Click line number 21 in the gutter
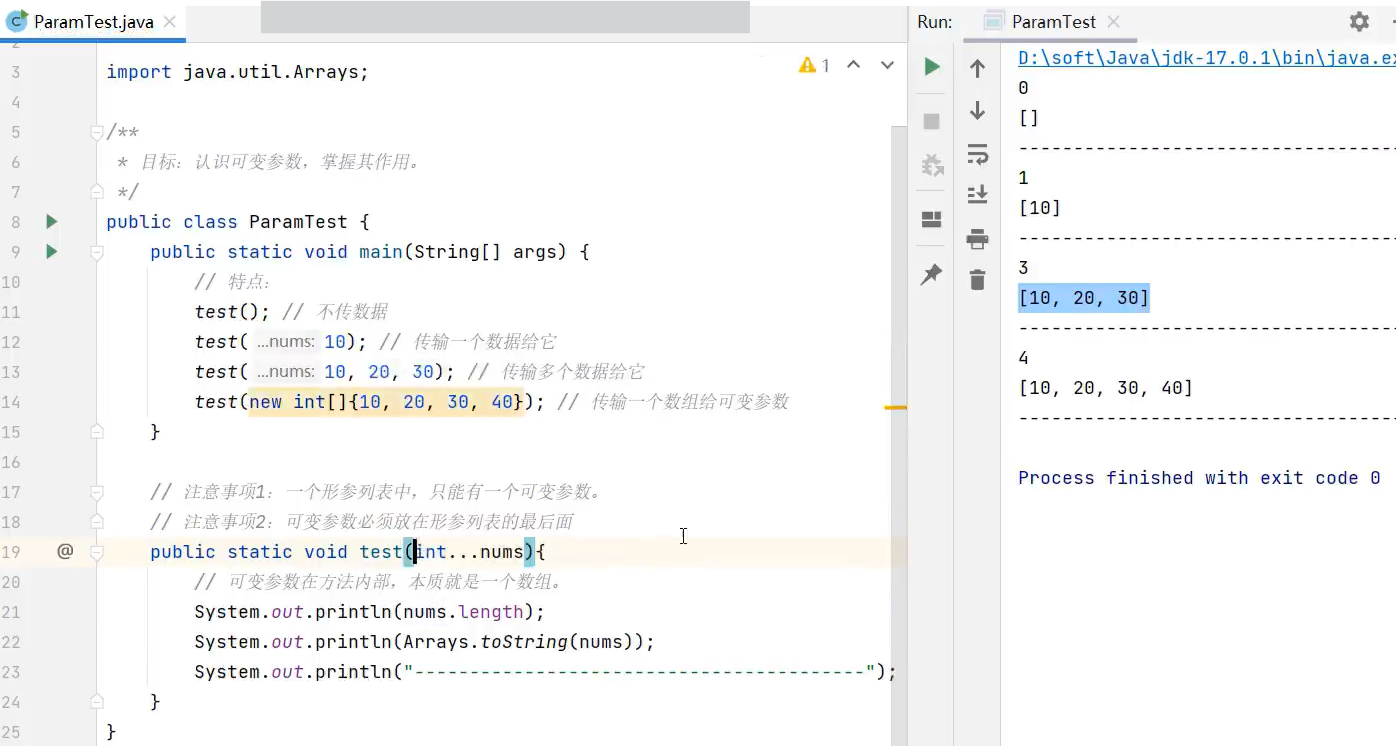The height and width of the screenshot is (746, 1396). tap(11, 612)
